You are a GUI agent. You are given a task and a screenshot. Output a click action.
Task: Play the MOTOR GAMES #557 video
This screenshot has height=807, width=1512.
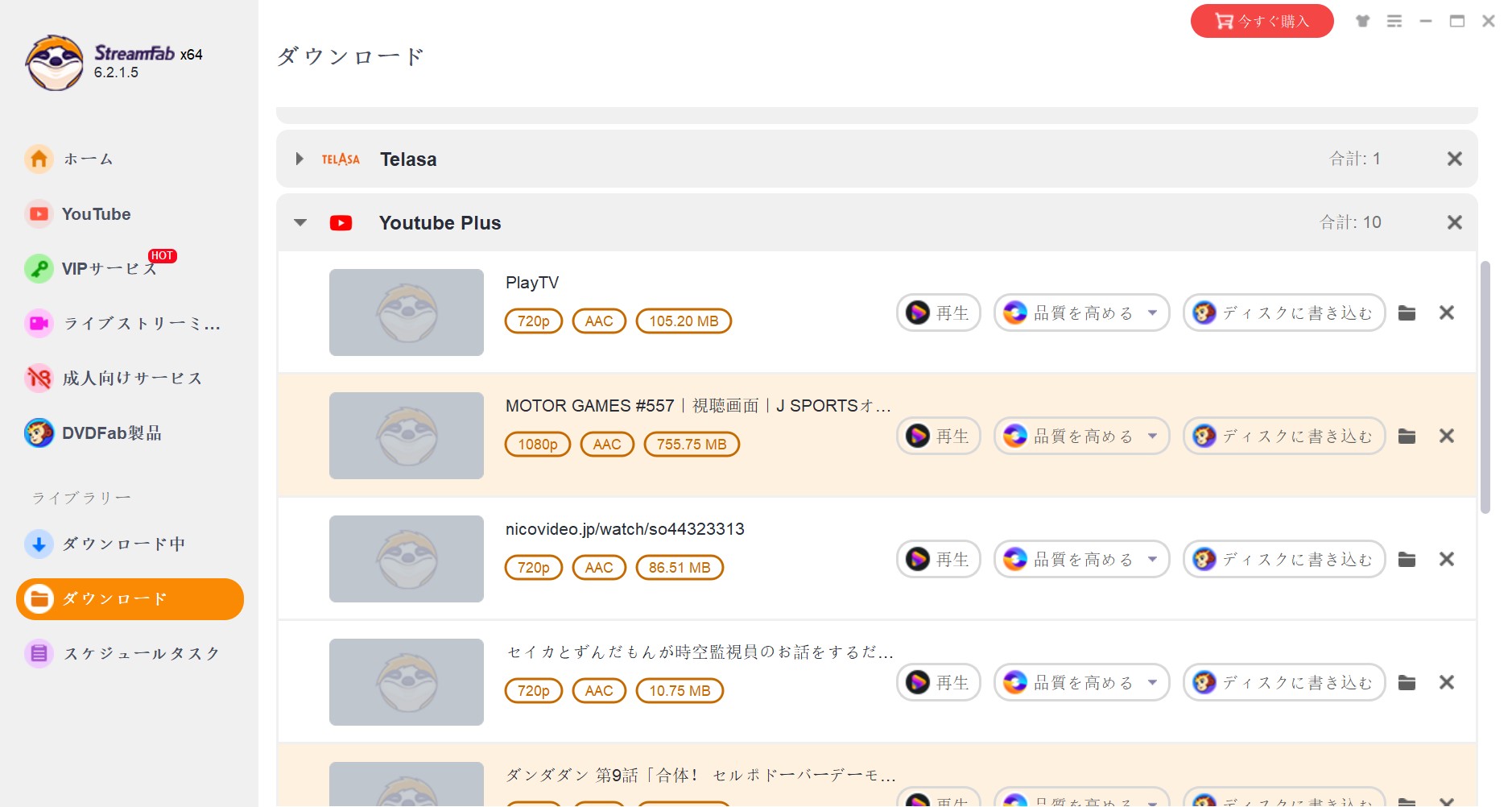937,436
